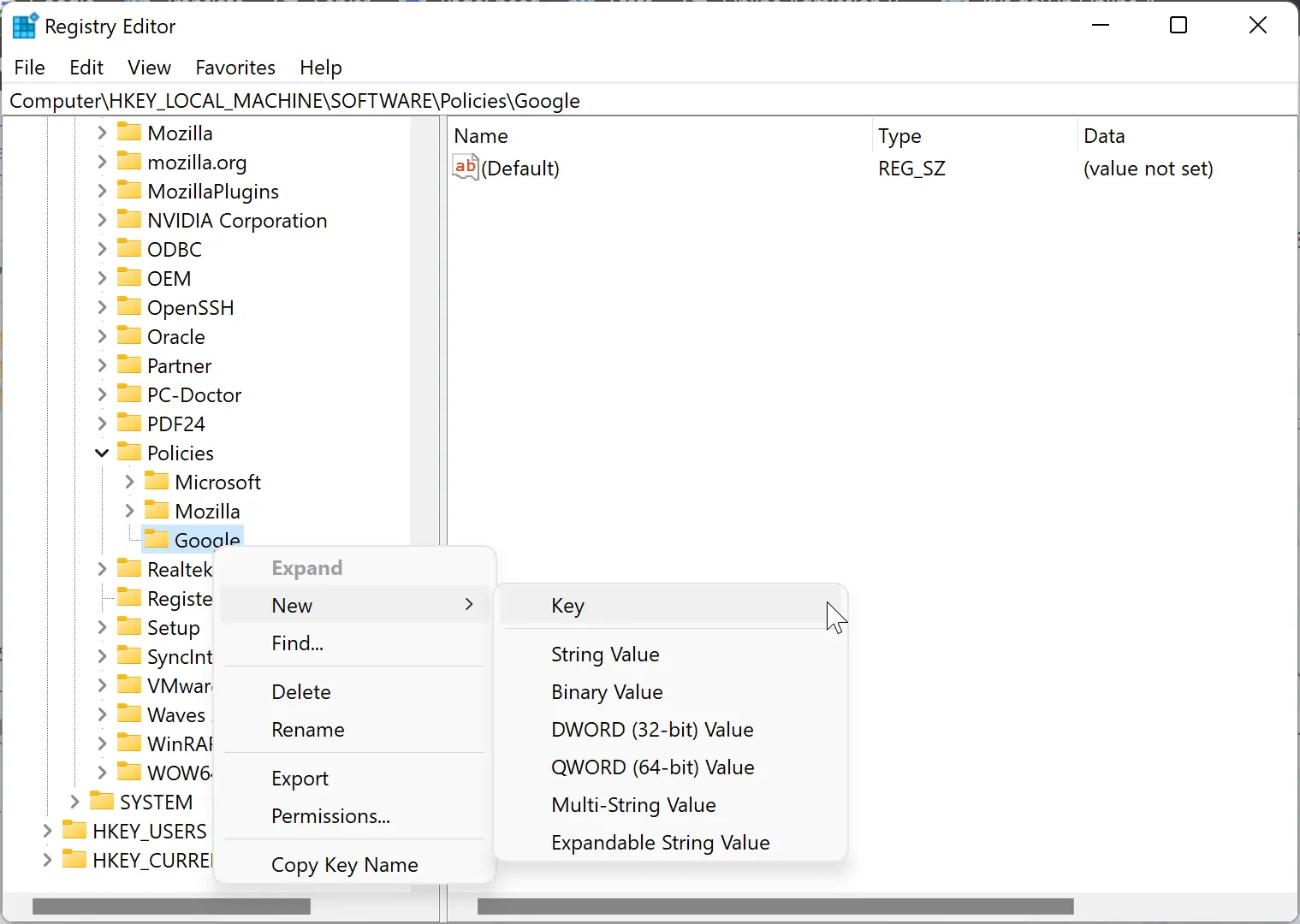Collapse the Policies tree node
1300x924 pixels.
[x=102, y=453]
